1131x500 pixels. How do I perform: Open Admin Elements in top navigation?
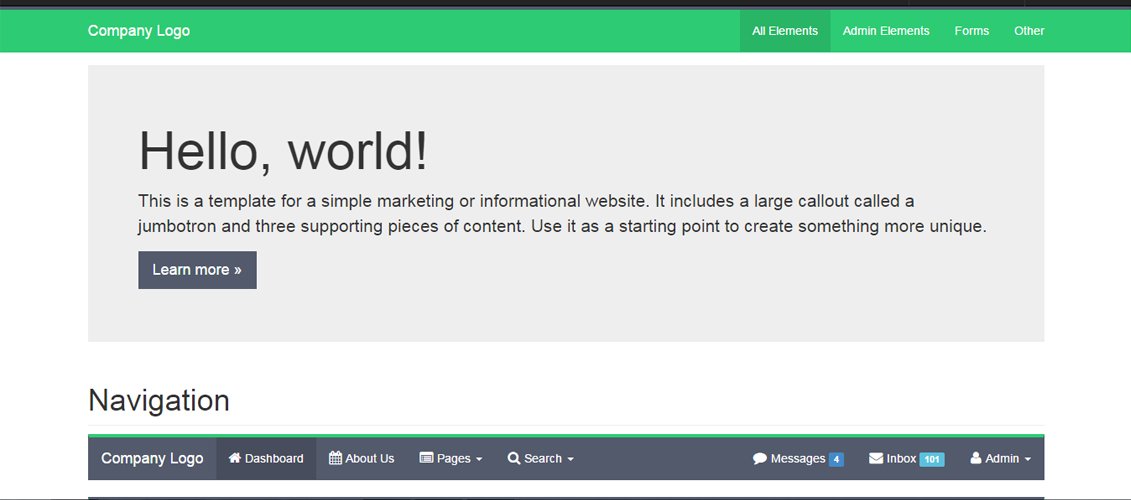coord(886,31)
